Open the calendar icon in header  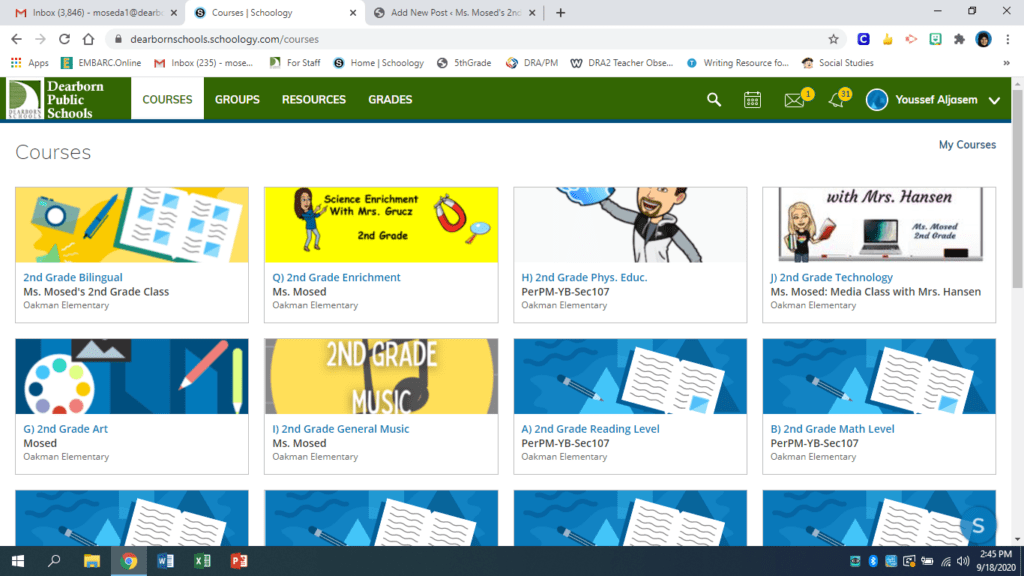tap(752, 100)
